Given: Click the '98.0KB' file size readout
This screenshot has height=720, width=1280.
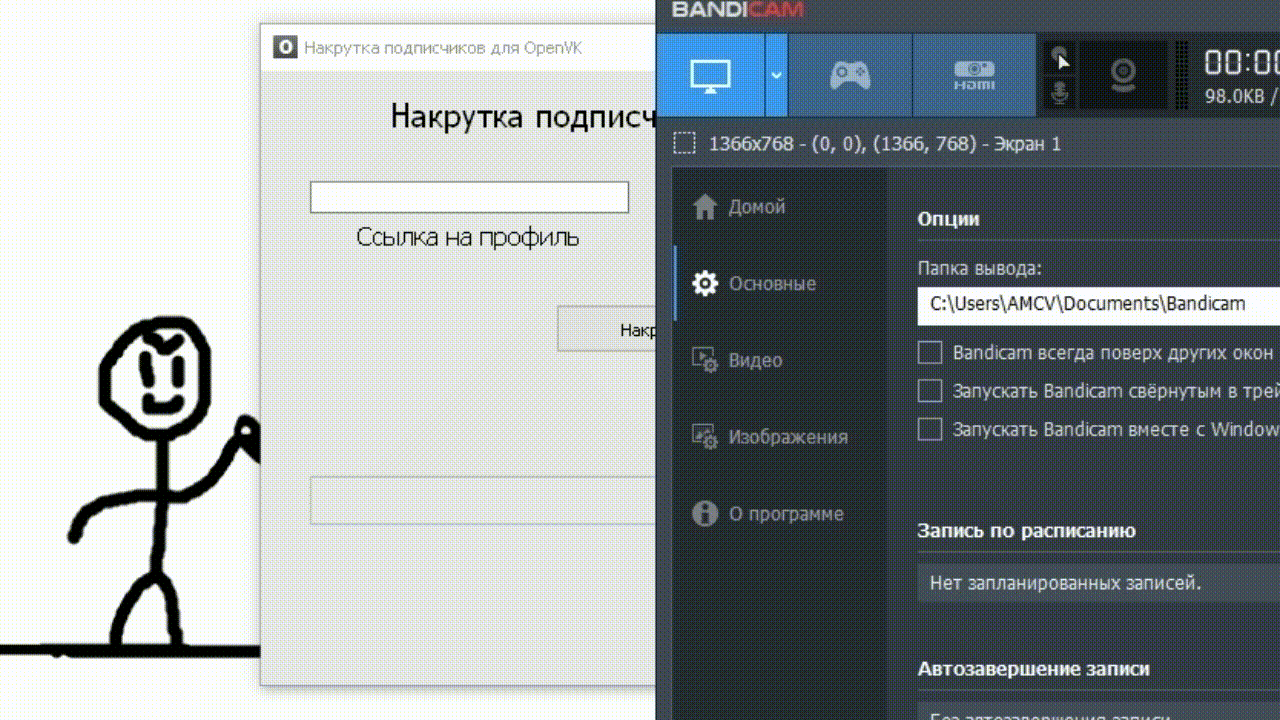Looking at the screenshot, I should click(x=1234, y=96).
